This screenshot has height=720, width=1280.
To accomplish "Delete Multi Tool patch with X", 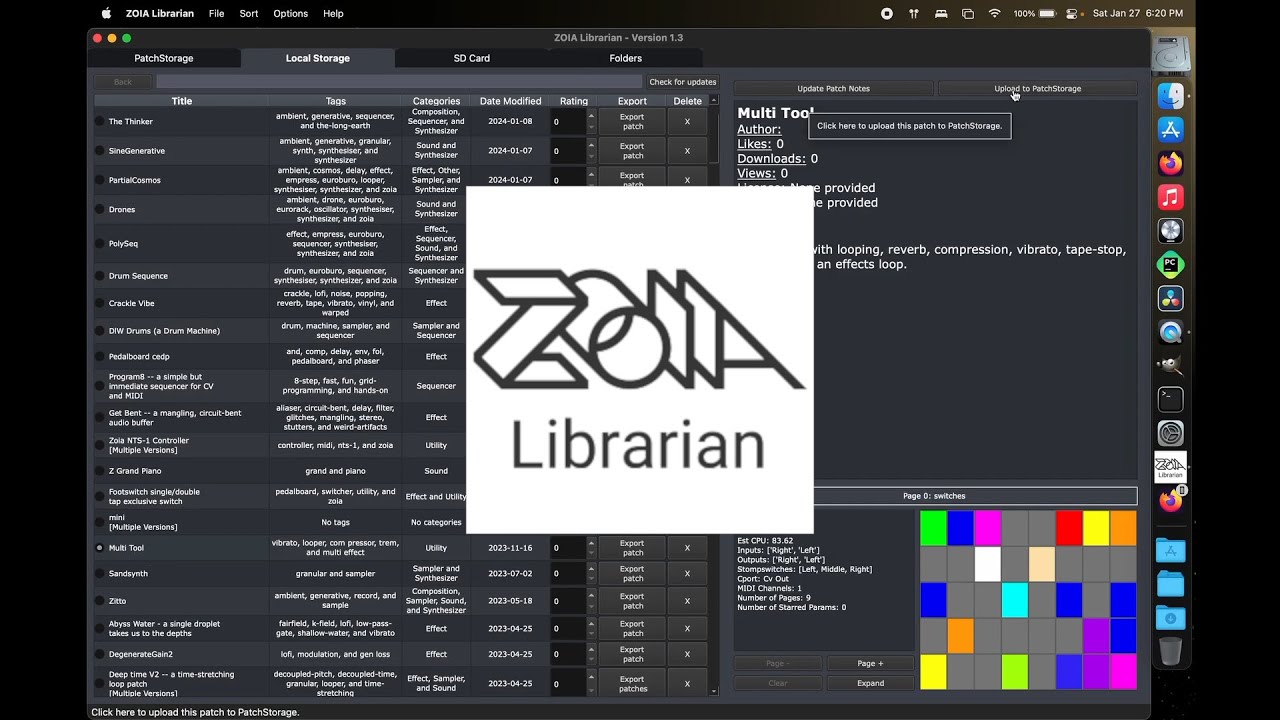I will point(687,548).
